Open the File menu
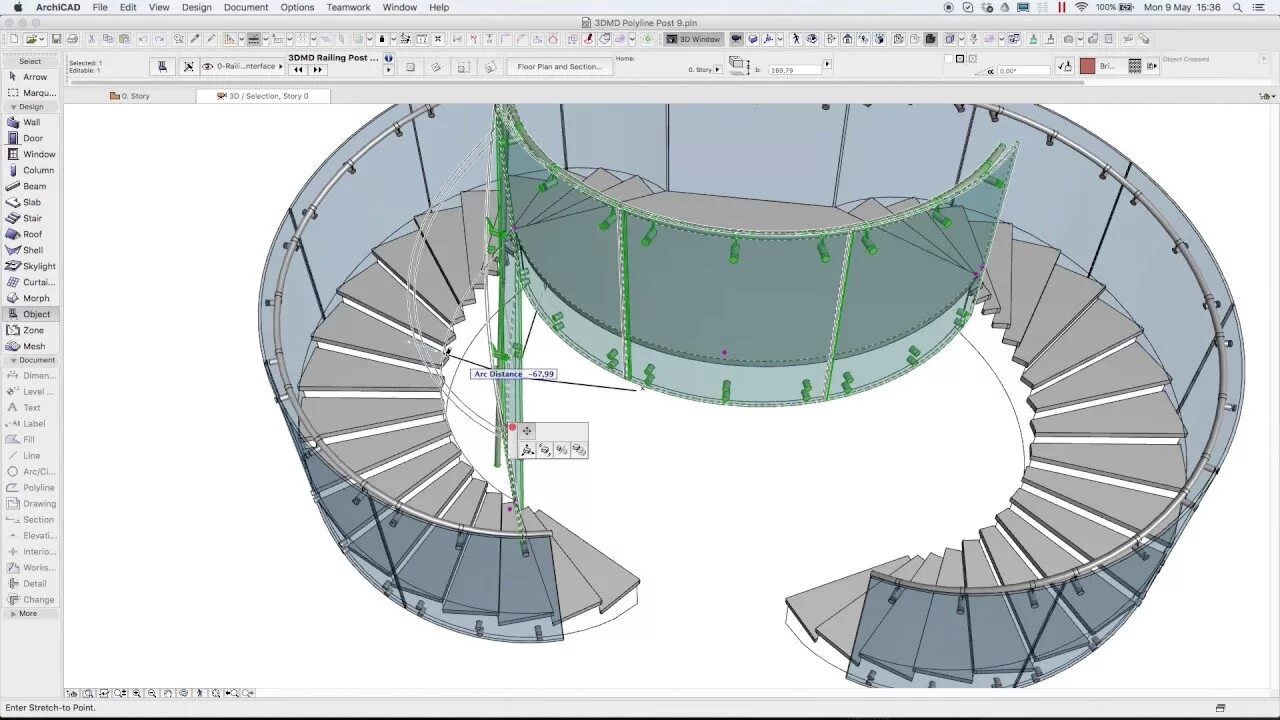This screenshot has height=720, width=1280. 100,7
